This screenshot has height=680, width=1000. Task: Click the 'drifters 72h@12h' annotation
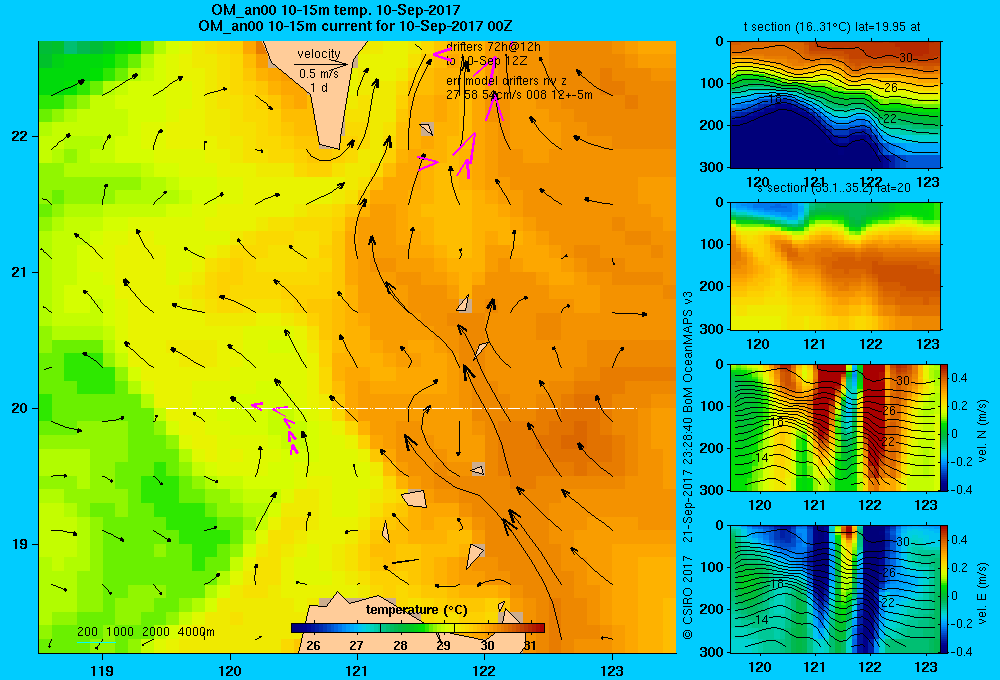click(x=493, y=47)
